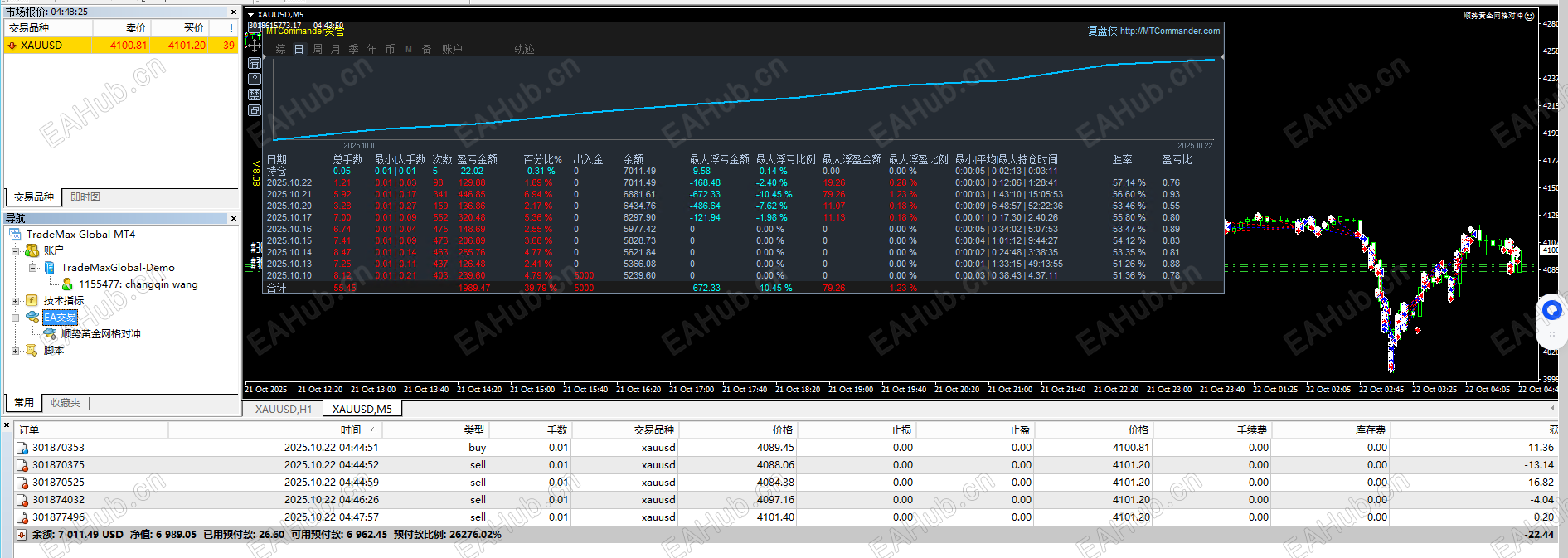Image resolution: width=1568 pixels, height=558 pixels.
Task: Select 季 quarterly view in MTCommander
Action: pyautogui.click(x=354, y=50)
